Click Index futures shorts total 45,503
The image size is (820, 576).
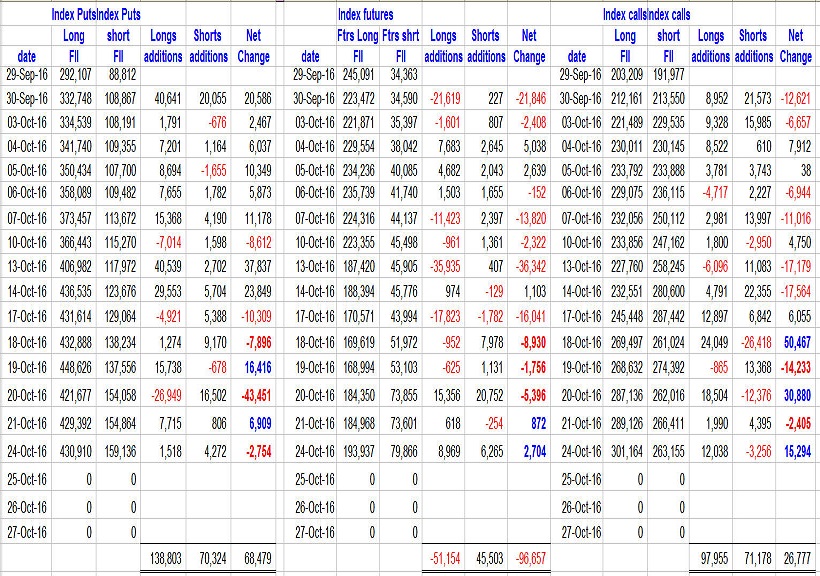point(489,559)
